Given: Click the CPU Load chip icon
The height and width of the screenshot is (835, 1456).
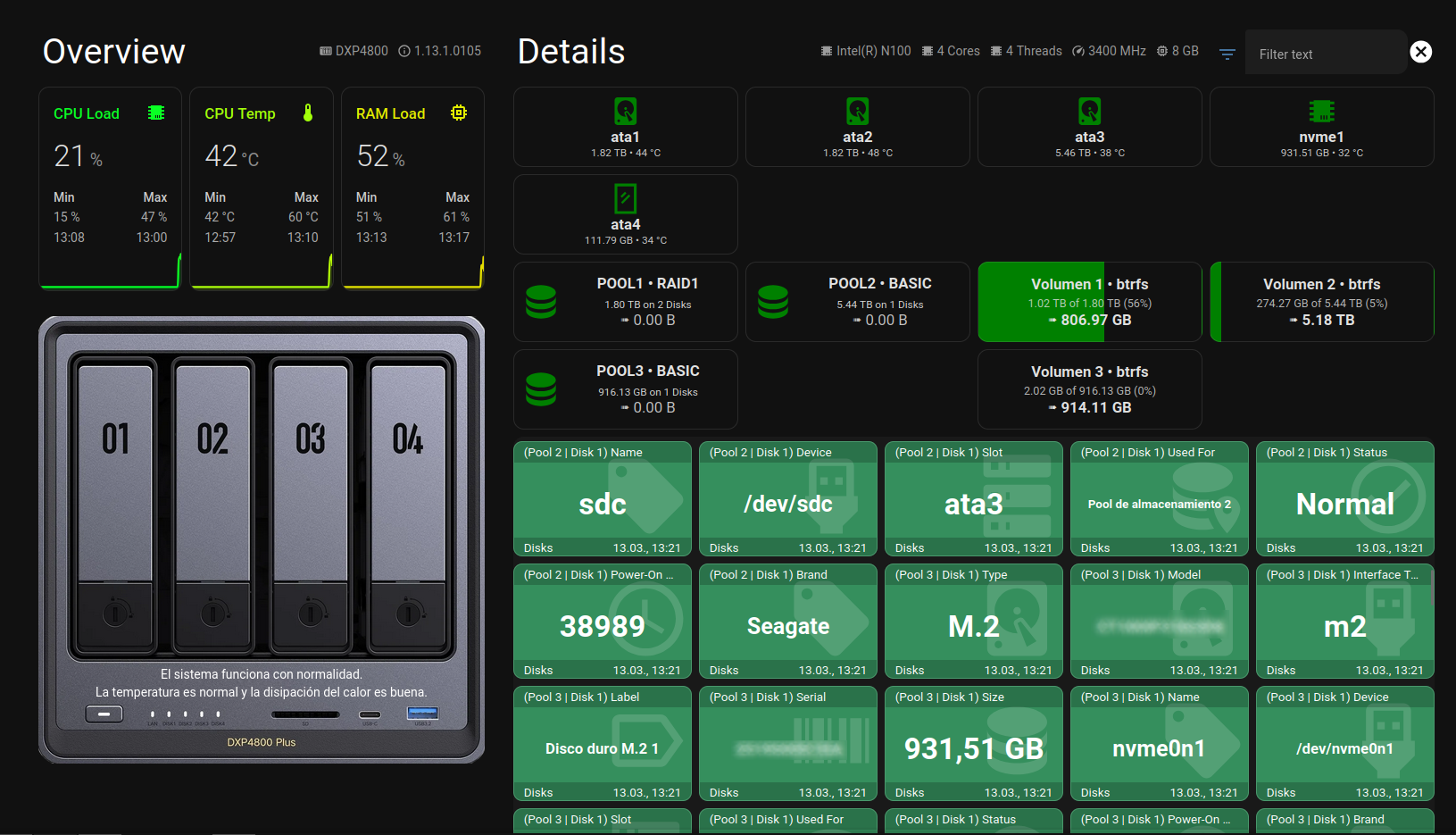Looking at the screenshot, I should point(156,113).
